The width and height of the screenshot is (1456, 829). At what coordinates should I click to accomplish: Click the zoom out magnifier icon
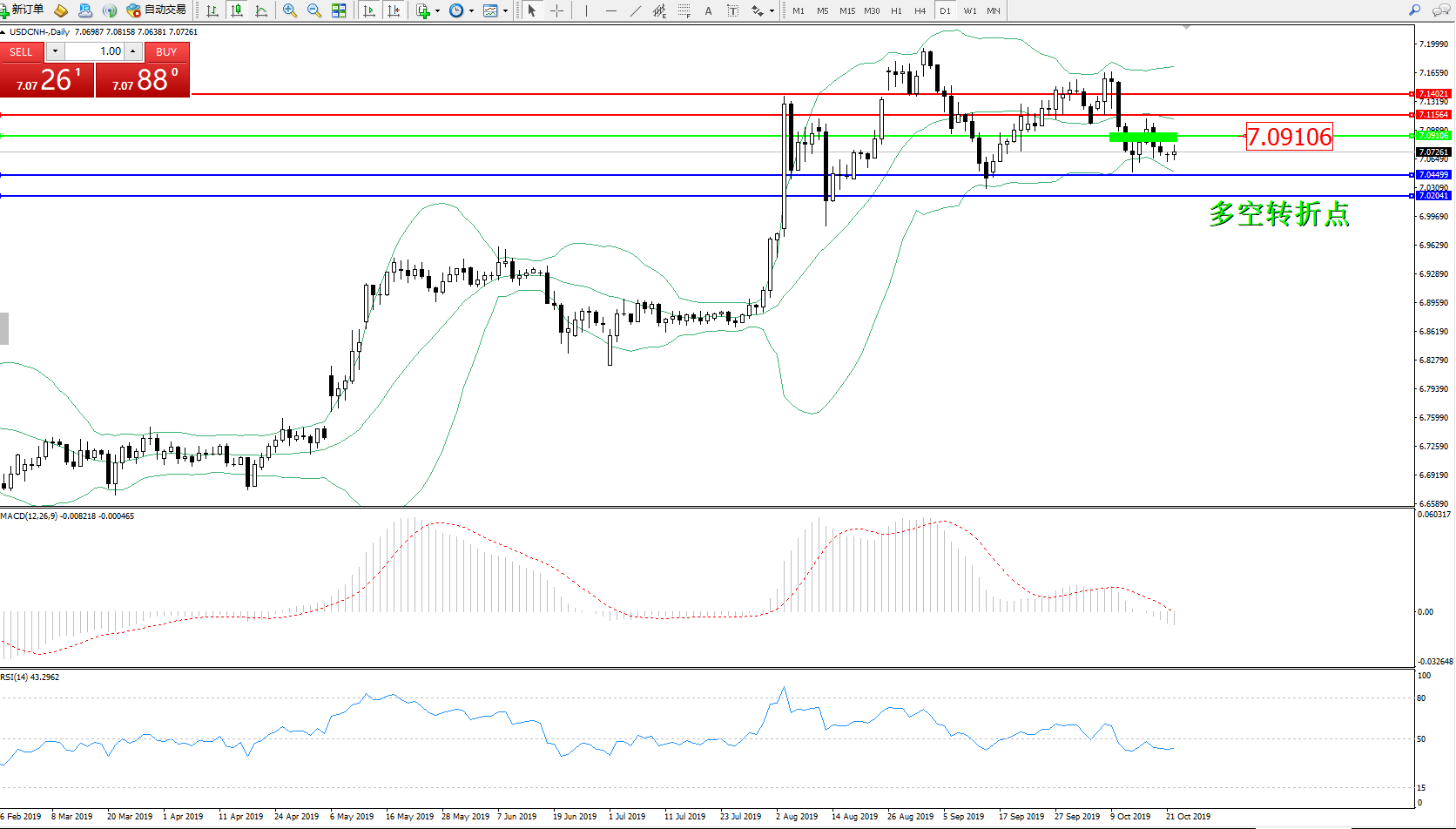coord(314,10)
